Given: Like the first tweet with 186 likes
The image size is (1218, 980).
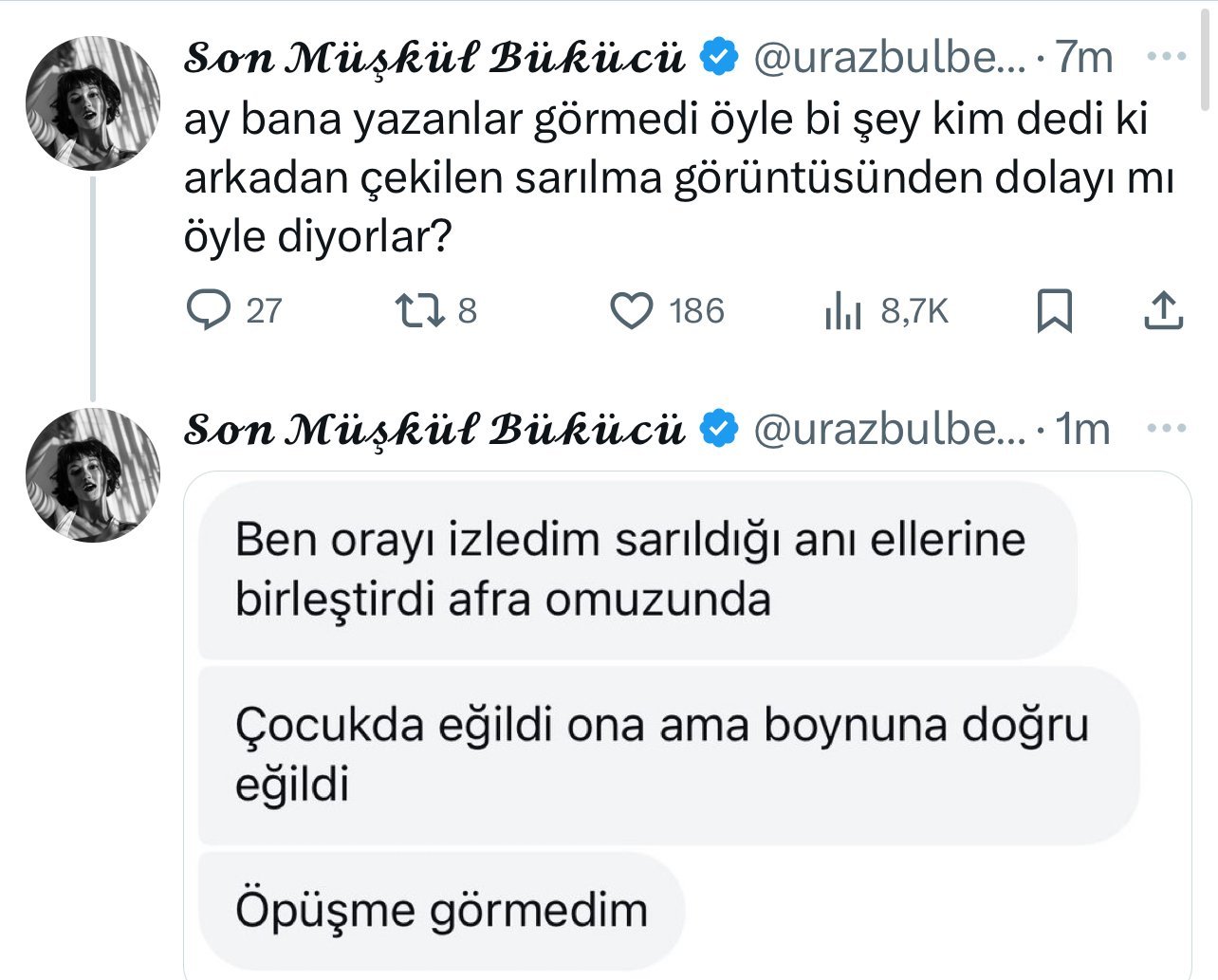Looking at the screenshot, I should [x=631, y=310].
